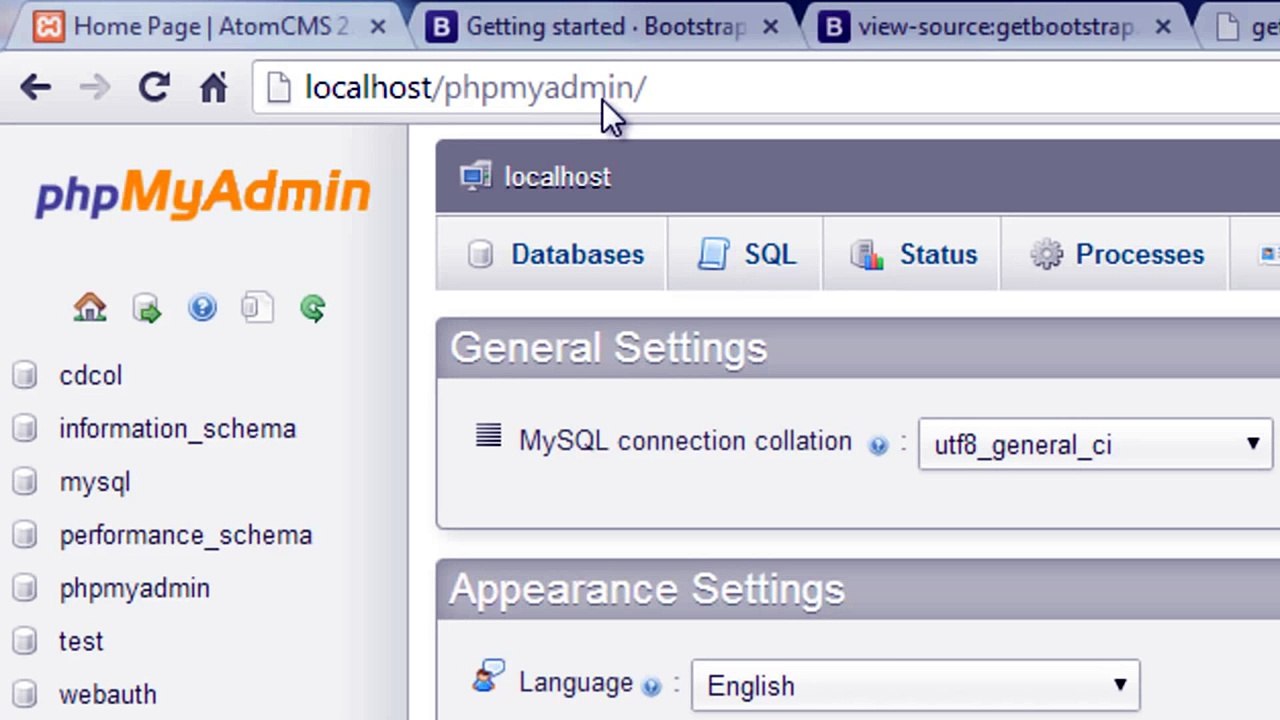Open phpMyAdmin documentation help icon
Viewport: 1280px width, 720px height.
202,308
